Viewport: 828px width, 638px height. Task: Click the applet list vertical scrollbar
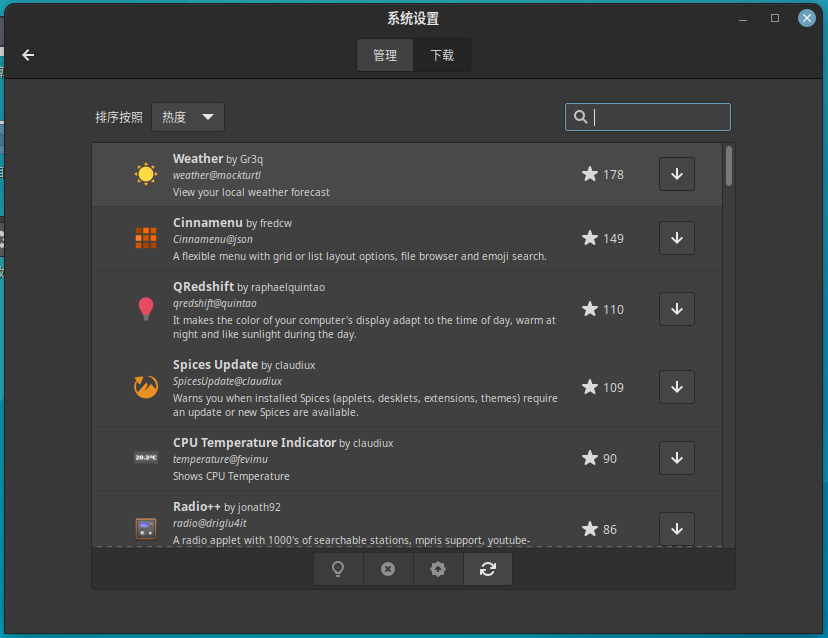pyautogui.click(x=729, y=166)
